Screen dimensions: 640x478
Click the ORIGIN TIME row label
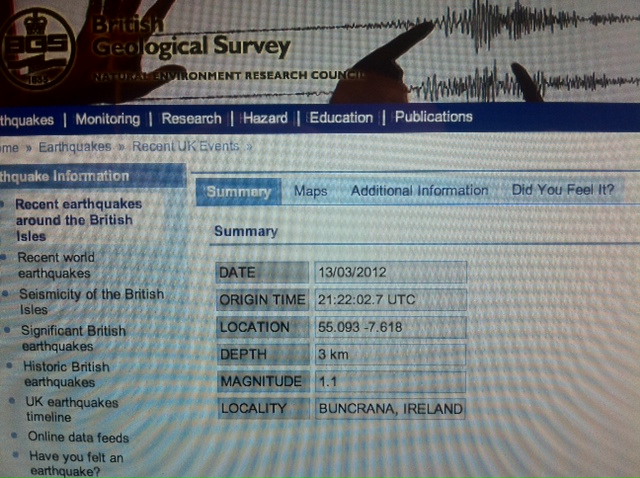(262, 300)
